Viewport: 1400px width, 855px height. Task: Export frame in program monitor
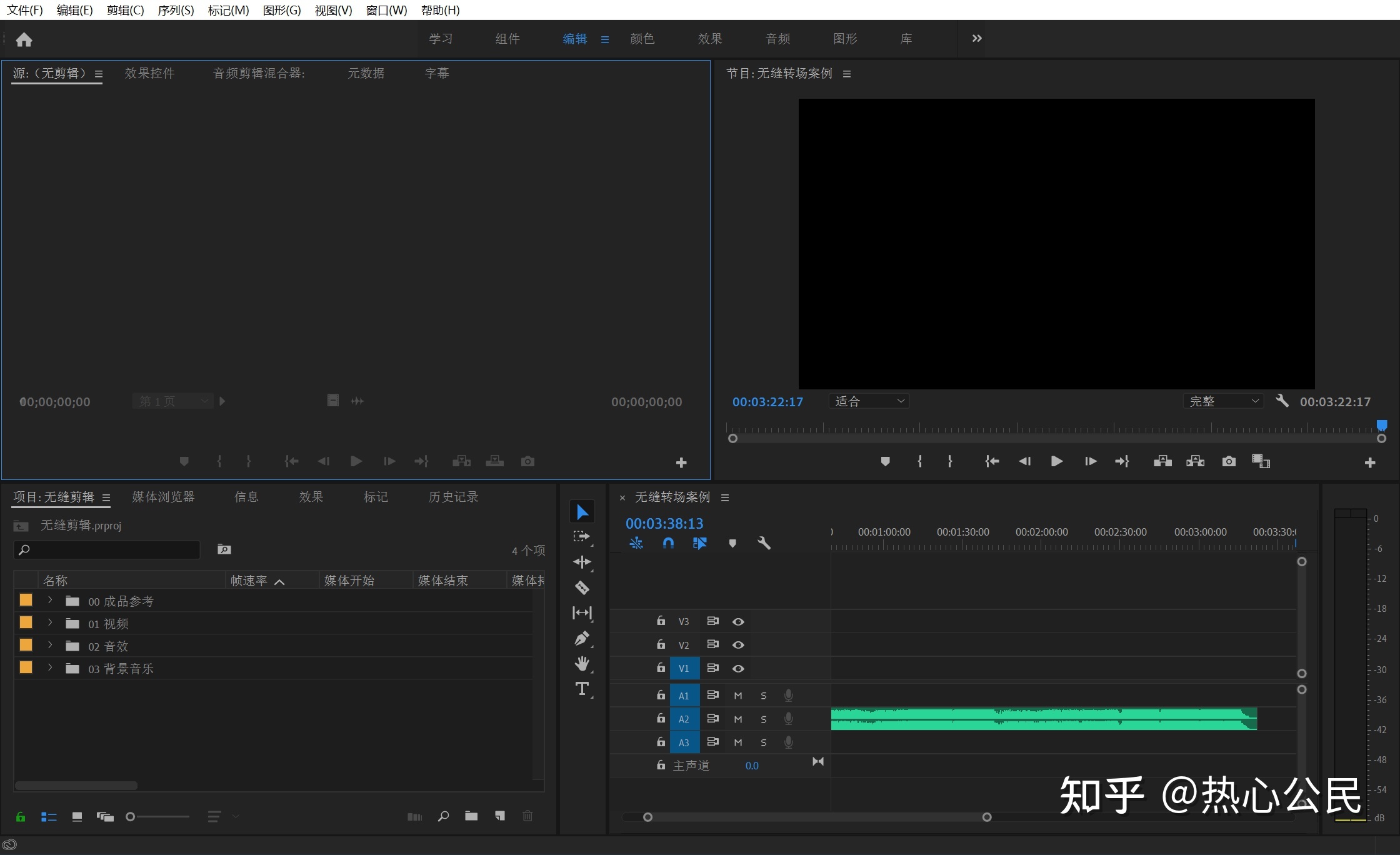click(1229, 461)
